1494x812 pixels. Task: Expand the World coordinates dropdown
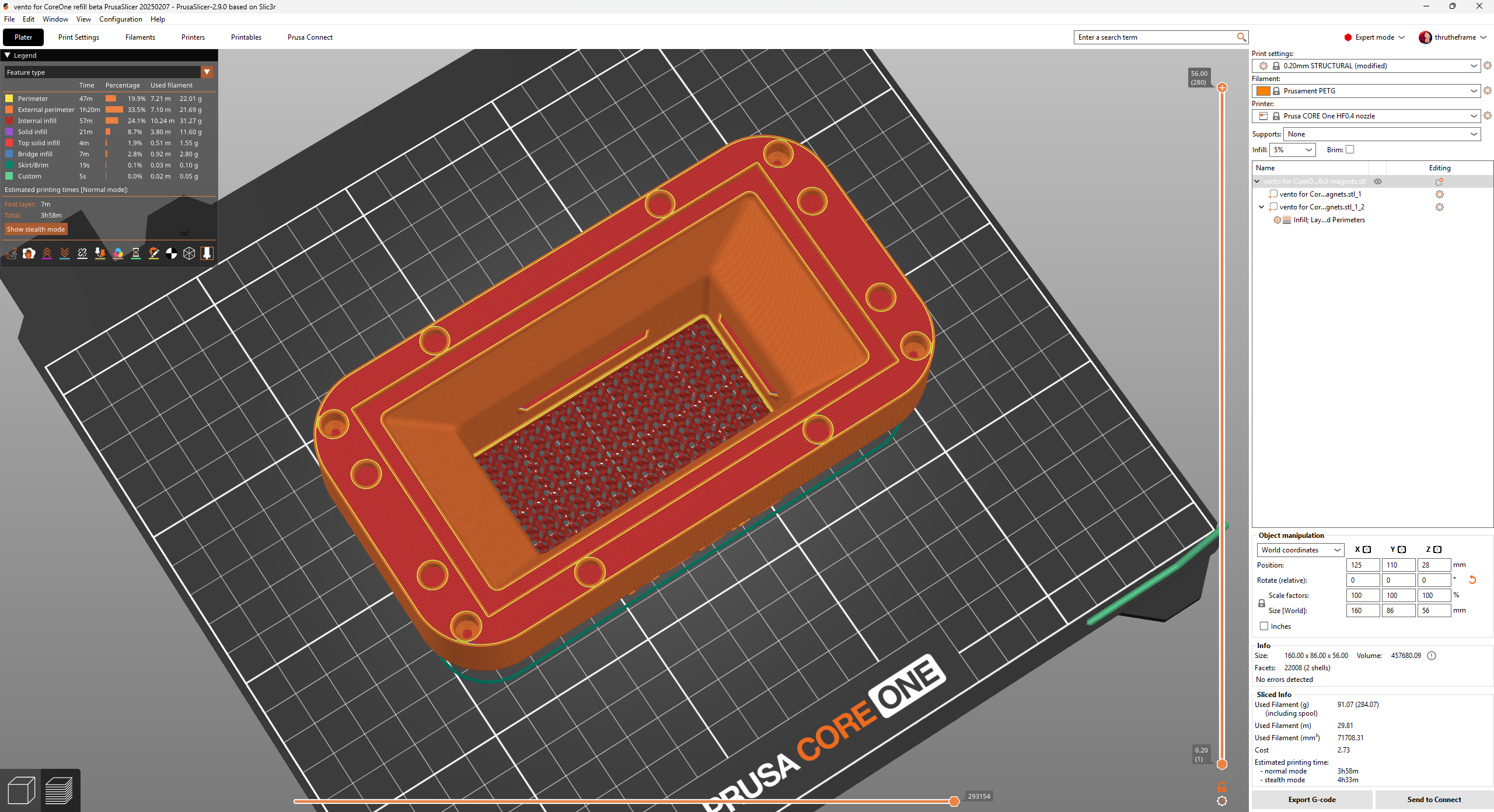[1300, 549]
